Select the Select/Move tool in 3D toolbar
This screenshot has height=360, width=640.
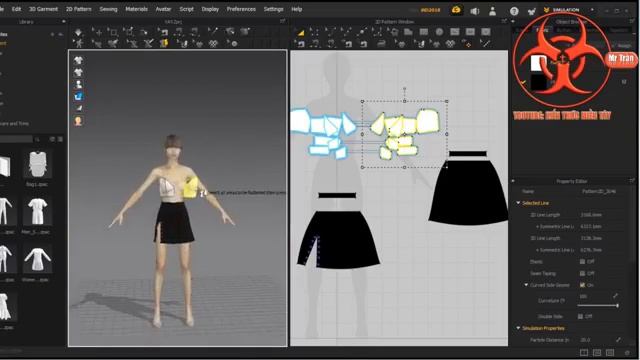point(97,32)
